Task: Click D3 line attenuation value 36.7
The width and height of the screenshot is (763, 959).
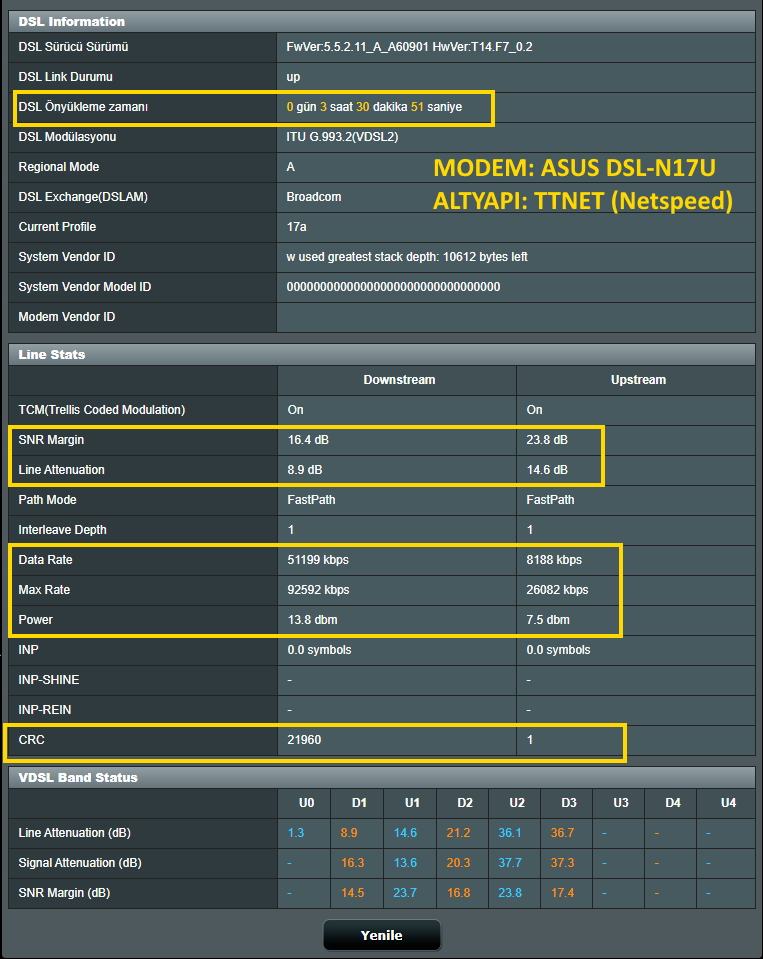Action: click(x=562, y=832)
